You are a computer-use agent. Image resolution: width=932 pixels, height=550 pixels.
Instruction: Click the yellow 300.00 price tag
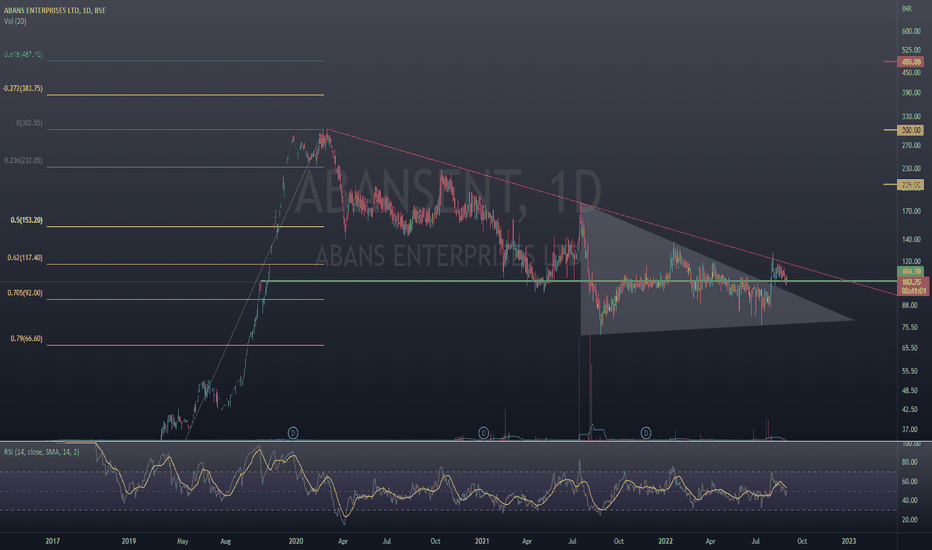[911, 130]
